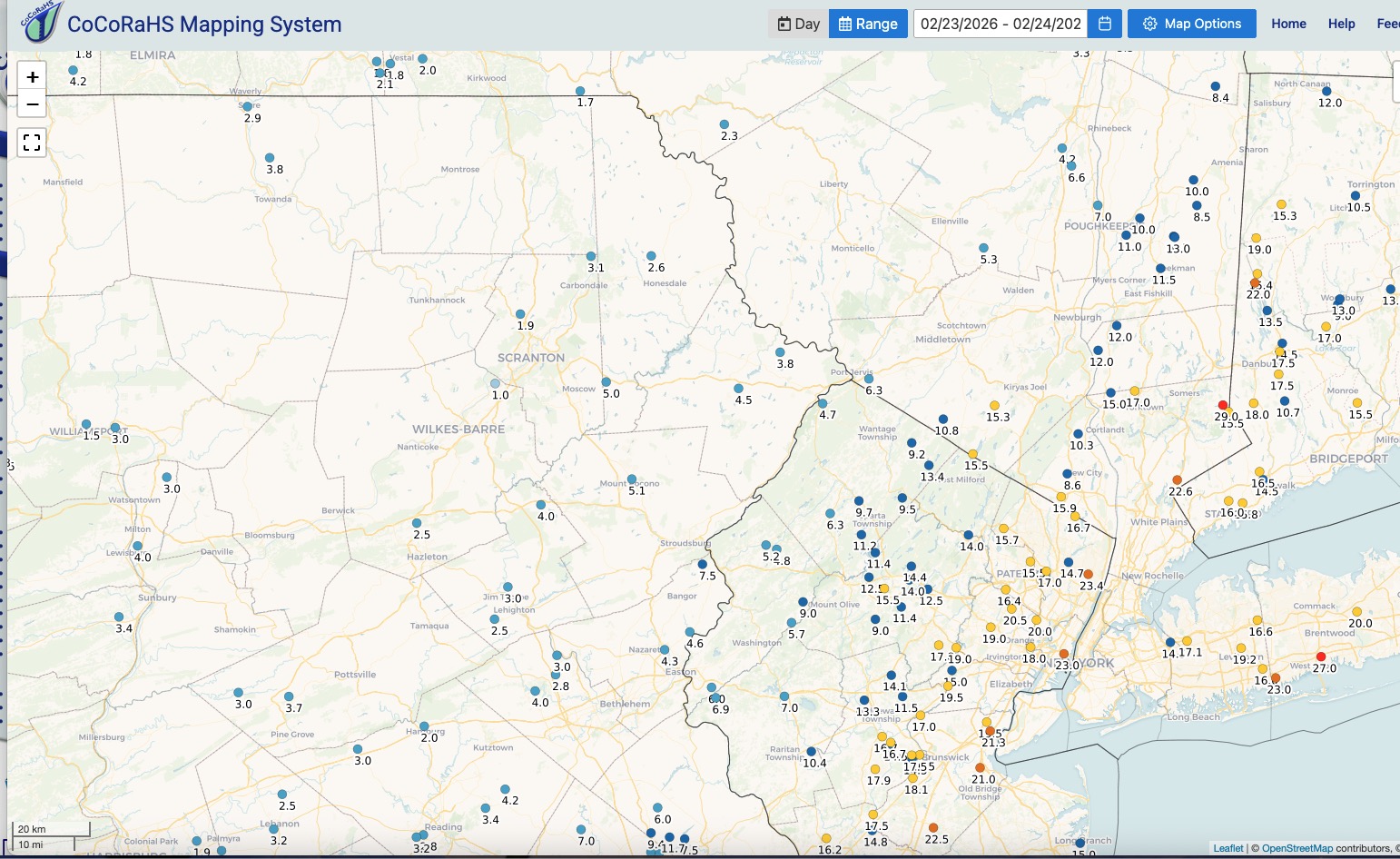Open the calendar date picker icon

[1105, 24]
